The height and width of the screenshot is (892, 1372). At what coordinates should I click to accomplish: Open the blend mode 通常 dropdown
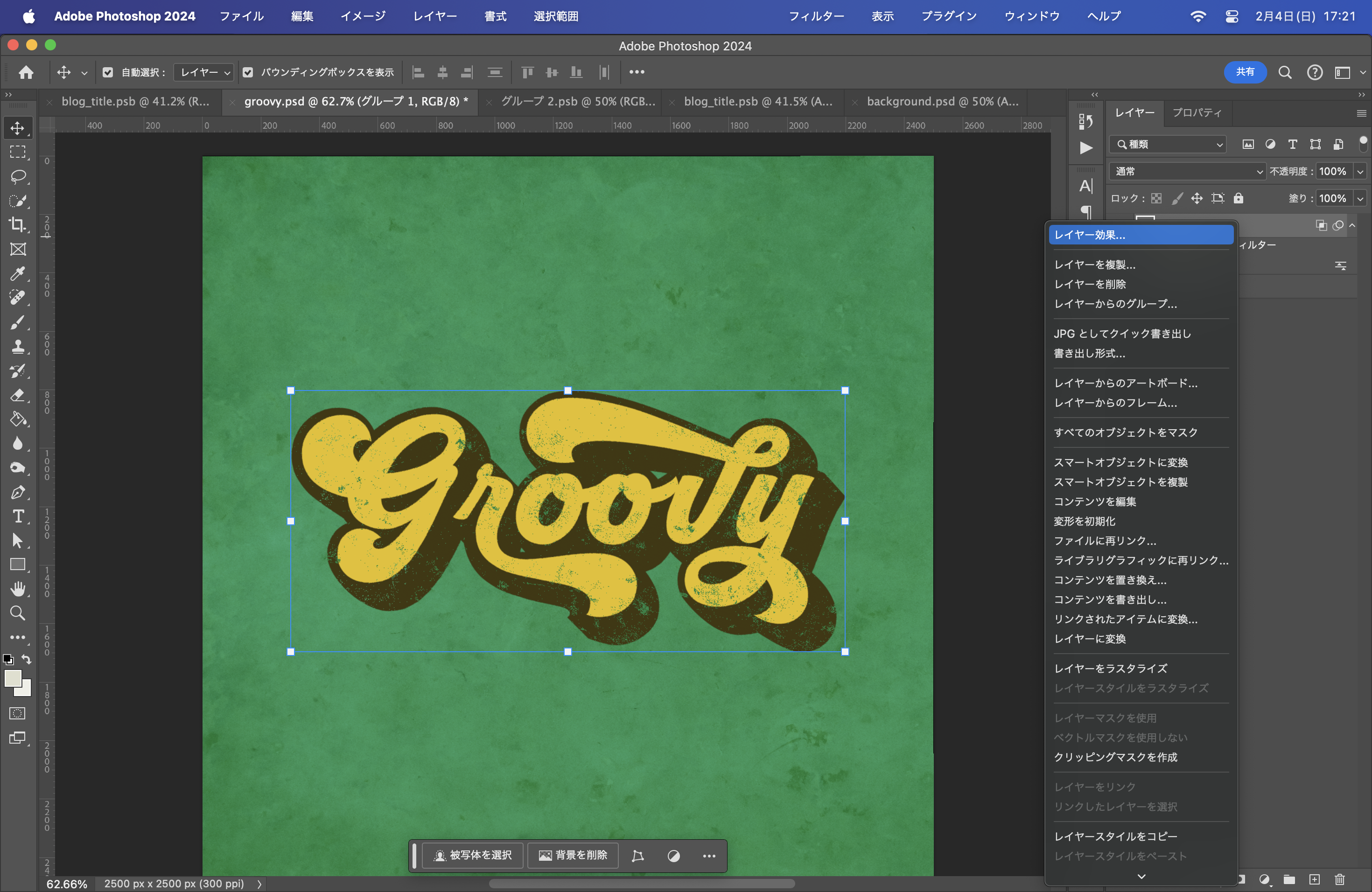coord(1188,172)
